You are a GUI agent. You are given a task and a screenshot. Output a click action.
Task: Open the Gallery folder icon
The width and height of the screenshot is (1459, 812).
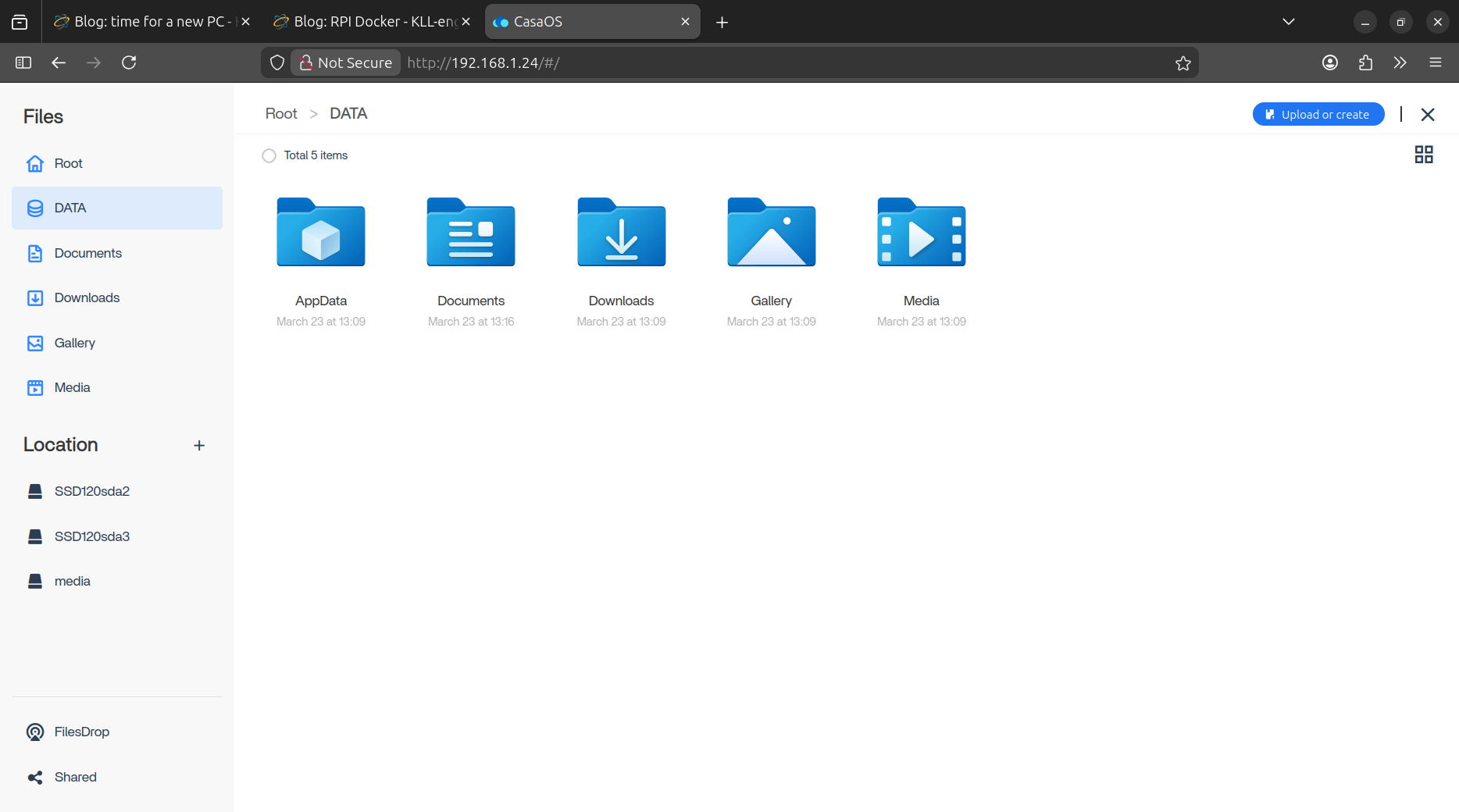point(771,233)
